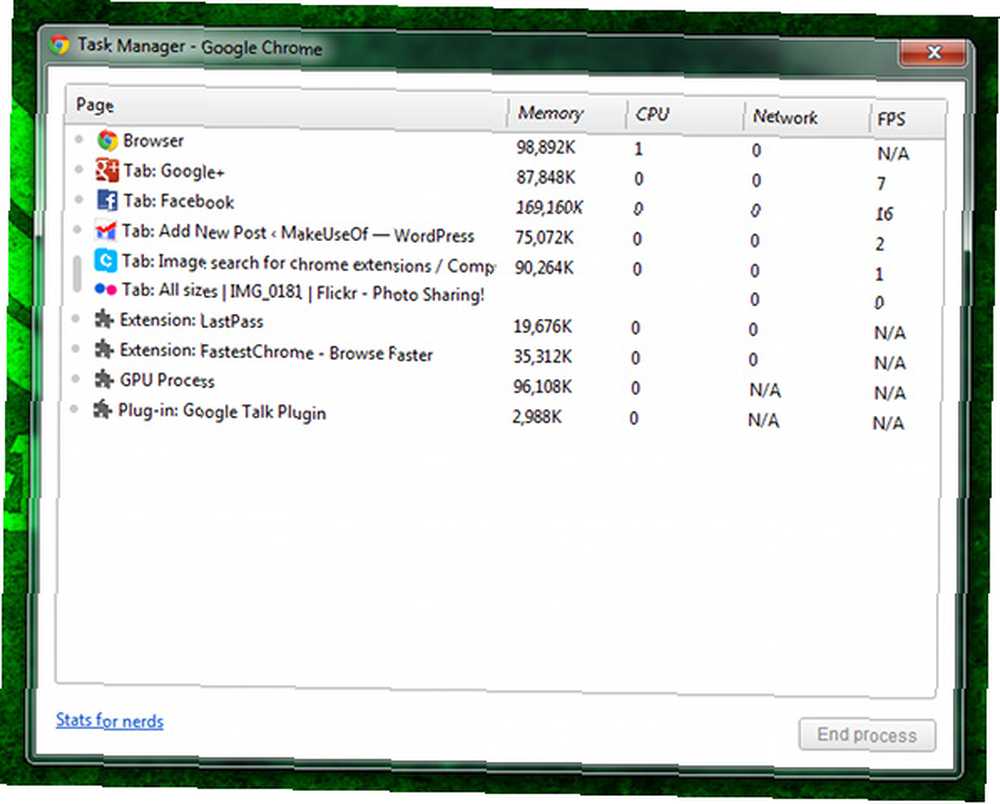The height and width of the screenshot is (804, 1000).
Task: Click the Chrome logo in the title bar
Action: point(59,44)
